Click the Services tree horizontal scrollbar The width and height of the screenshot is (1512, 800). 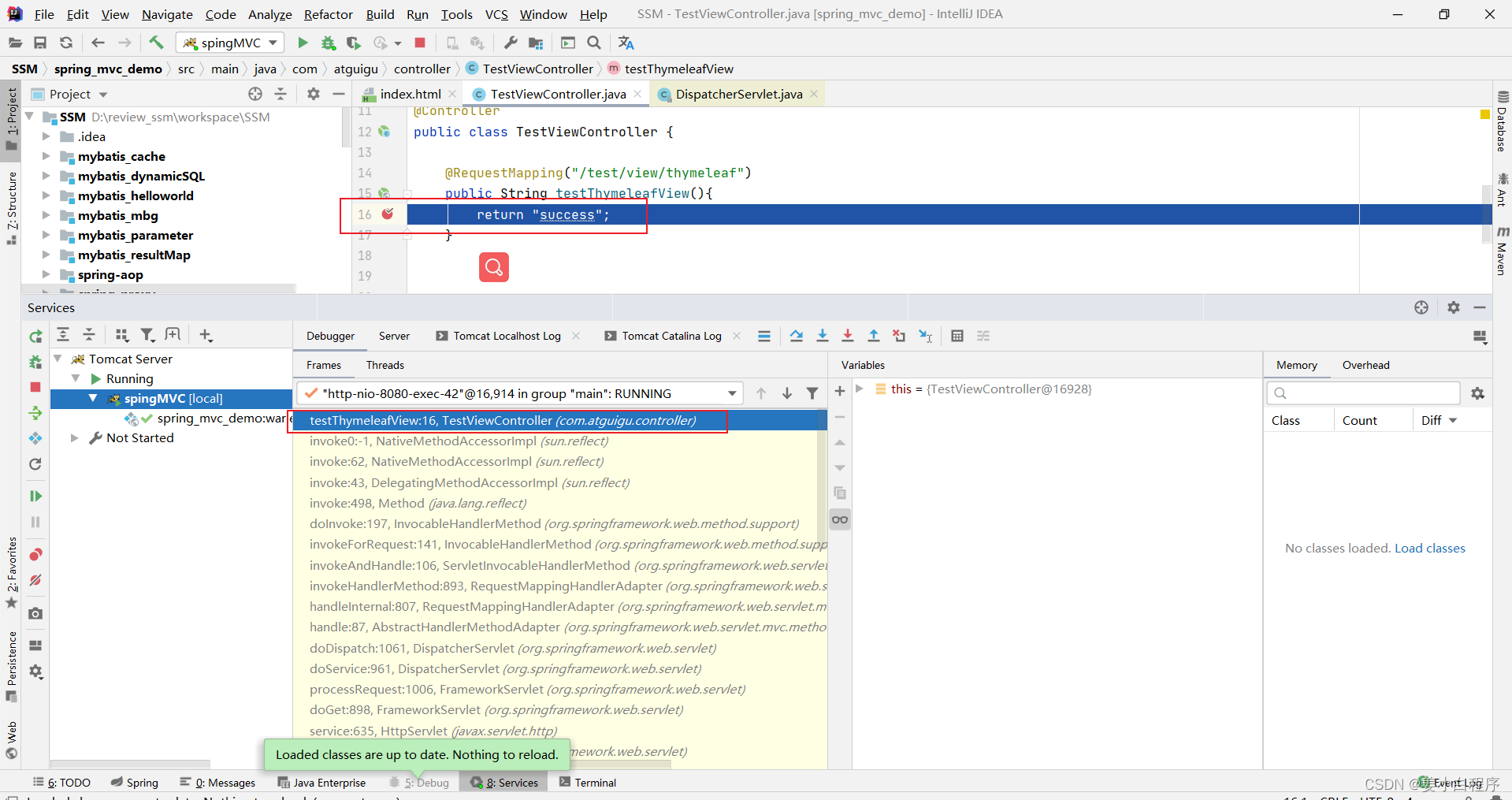click(131, 764)
